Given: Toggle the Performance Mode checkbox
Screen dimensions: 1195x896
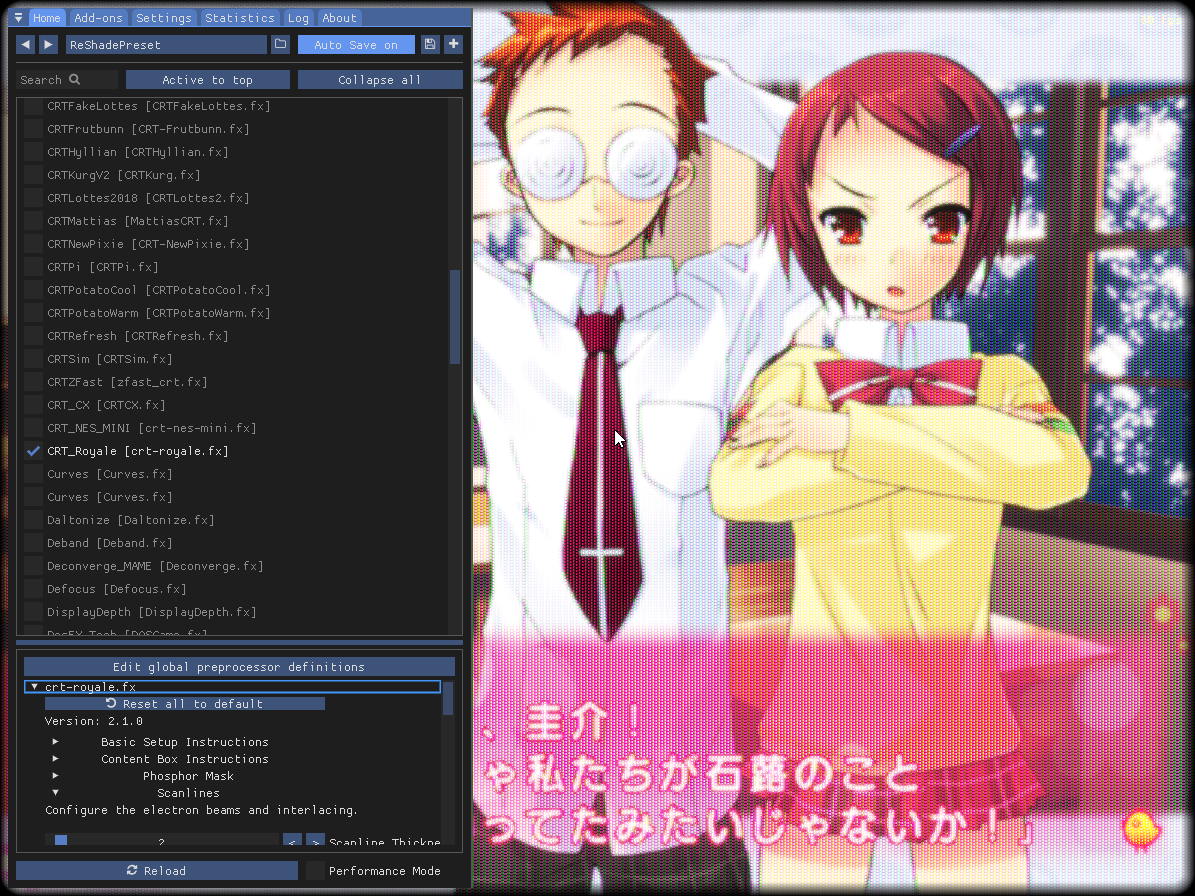Looking at the screenshot, I should coord(315,870).
